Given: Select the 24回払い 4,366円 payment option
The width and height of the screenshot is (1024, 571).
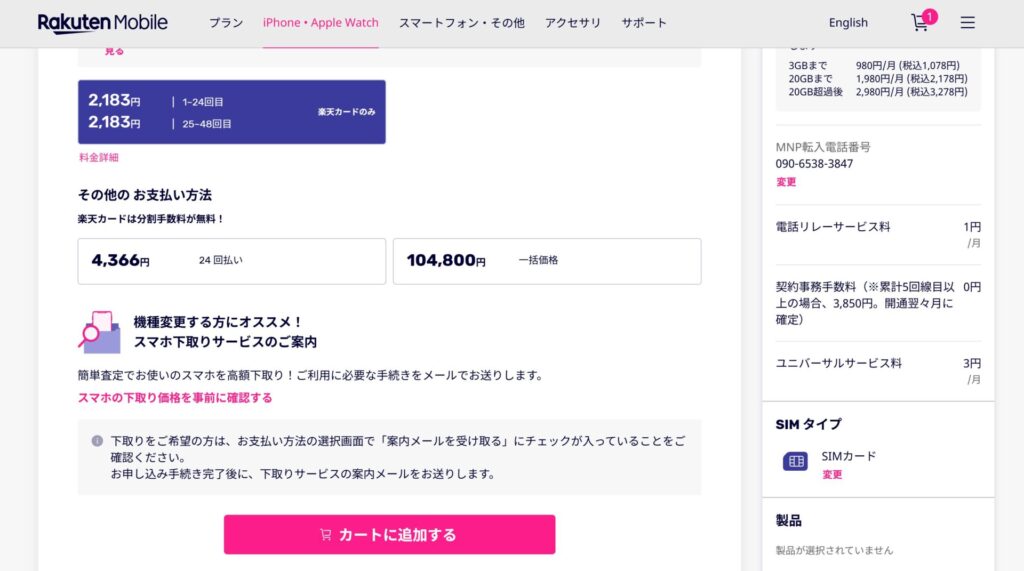Looking at the screenshot, I should coord(232,261).
